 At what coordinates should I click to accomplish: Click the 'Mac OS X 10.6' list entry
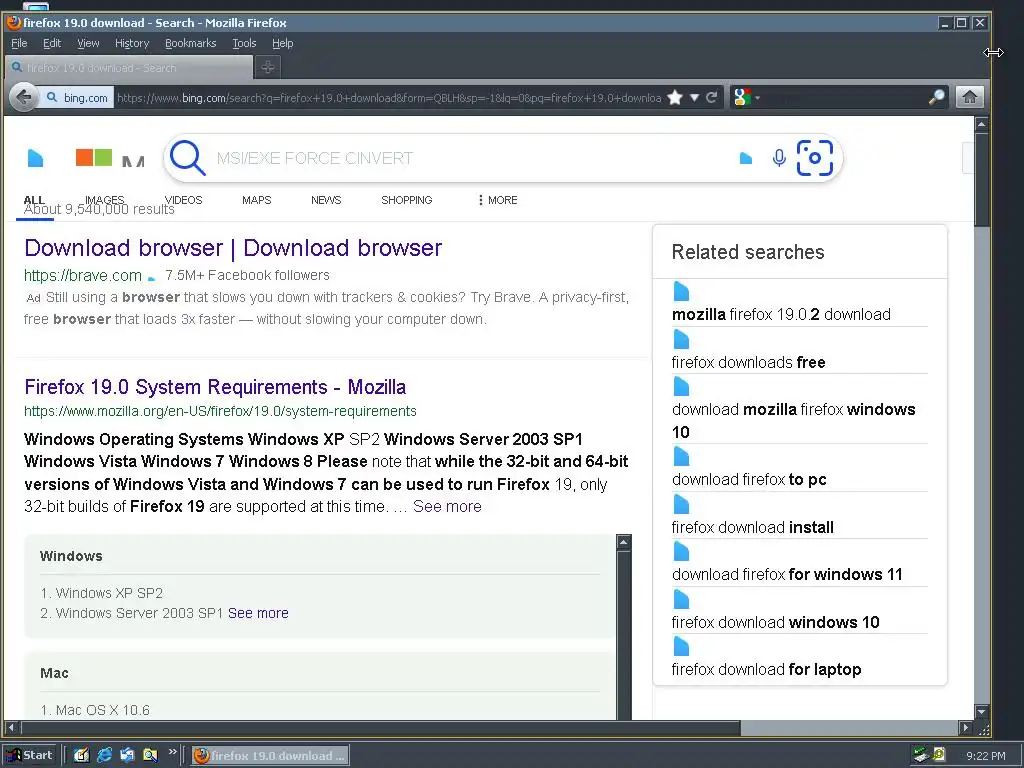pyautogui.click(x=103, y=710)
